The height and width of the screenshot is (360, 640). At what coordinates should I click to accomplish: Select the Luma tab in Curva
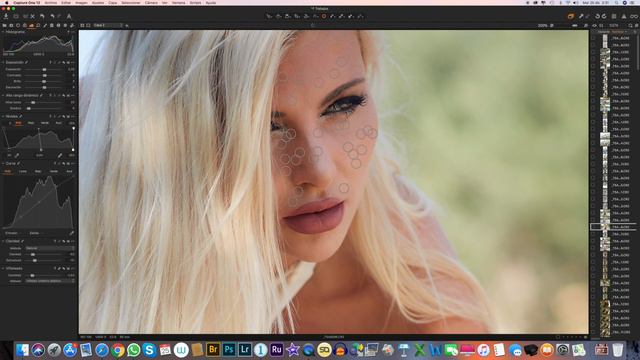[x=22, y=171]
